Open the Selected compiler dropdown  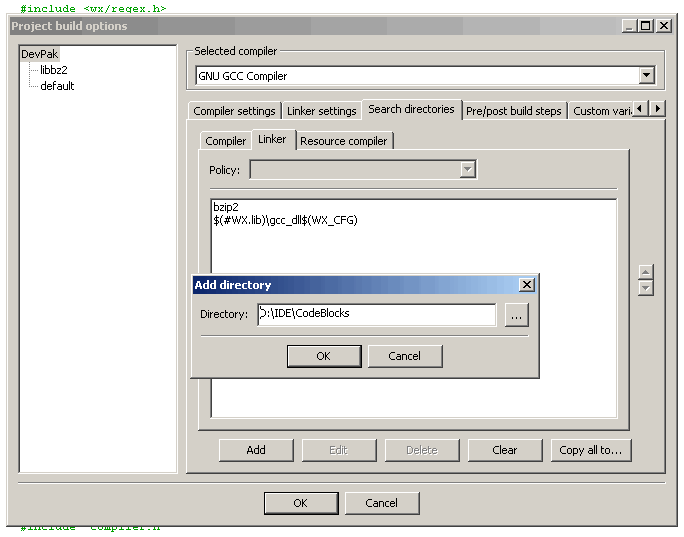click(x=646, y=75)
